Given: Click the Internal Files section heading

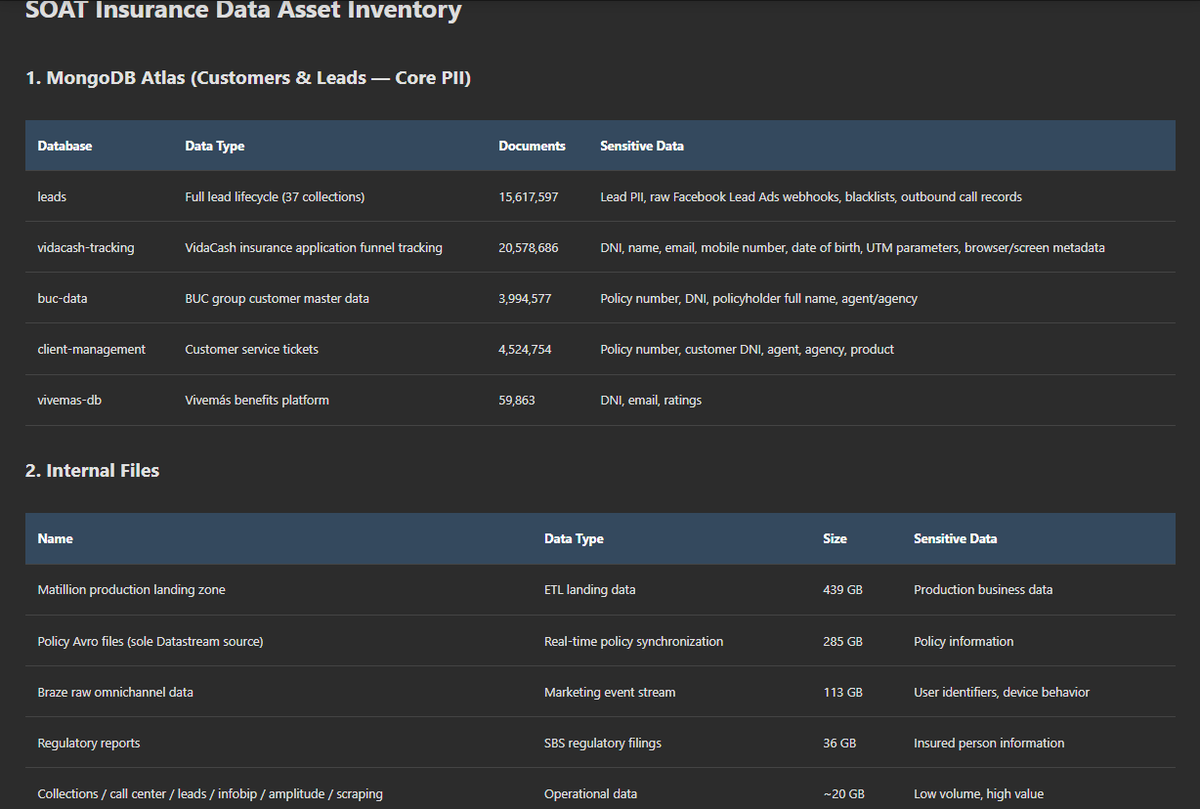Looking at the screenshot, I should click(x=92, y=470).
